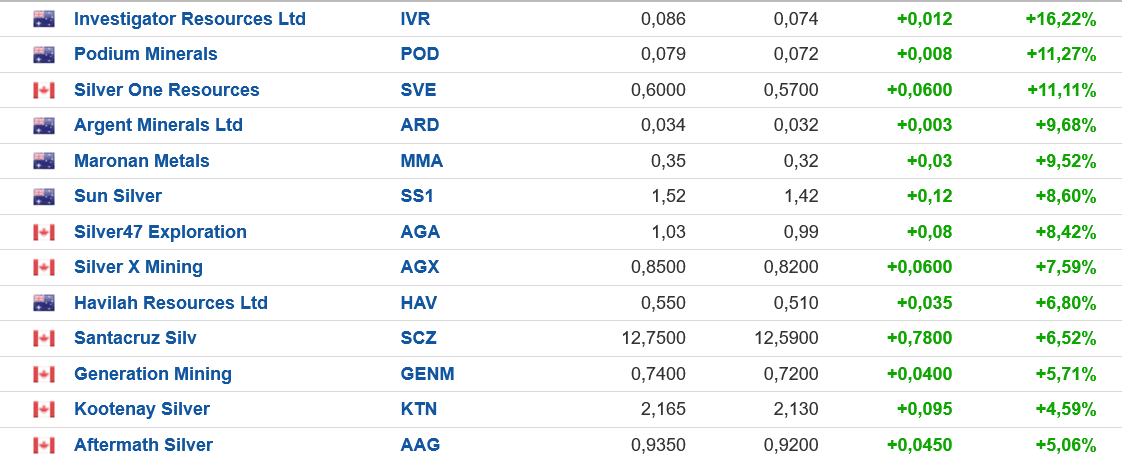Click the +16,22% change value
The height and width of the screenshot is (462, 1122).
pyautogui.click(x=1061, y=19)
